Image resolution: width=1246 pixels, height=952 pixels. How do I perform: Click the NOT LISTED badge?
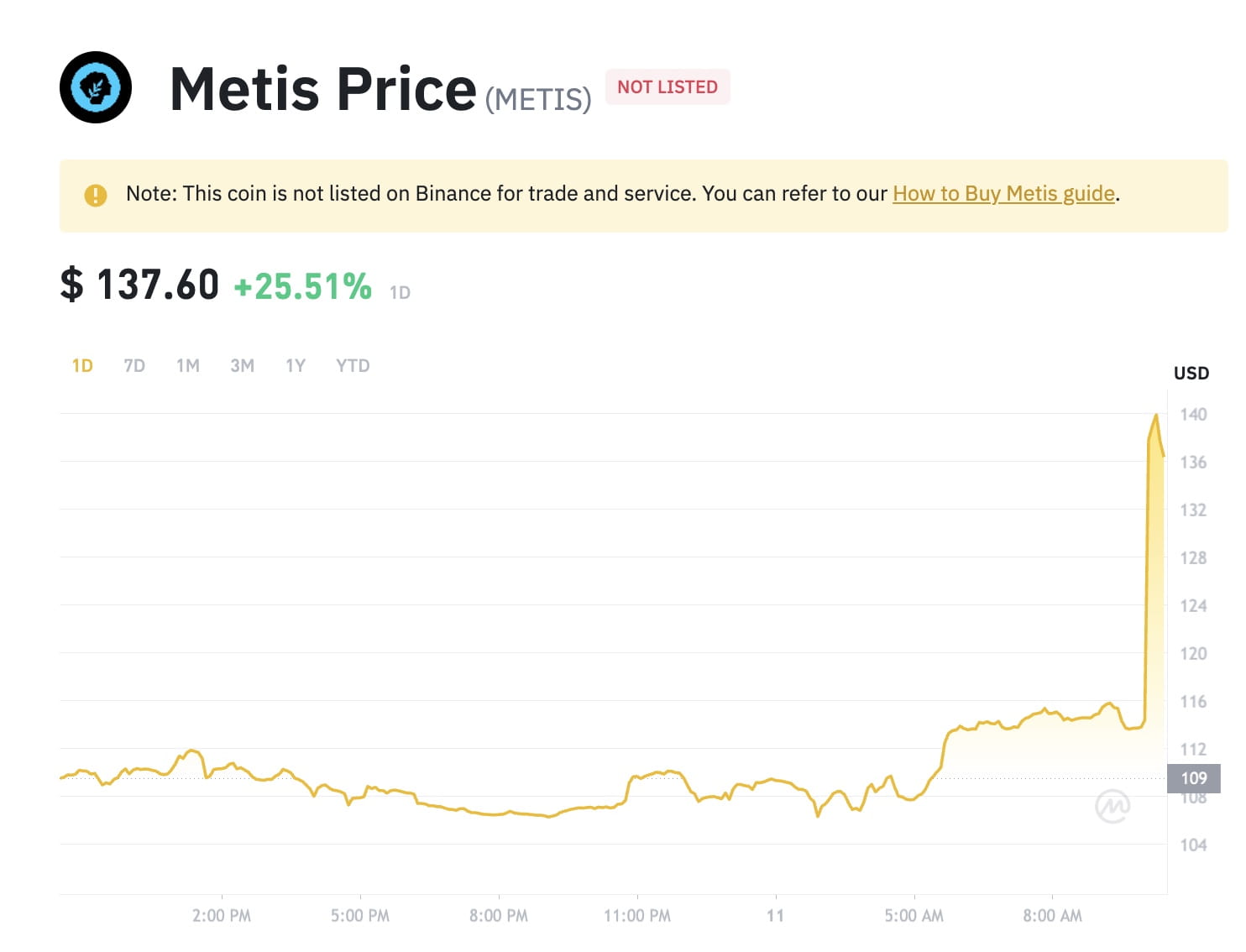(667, 86)
